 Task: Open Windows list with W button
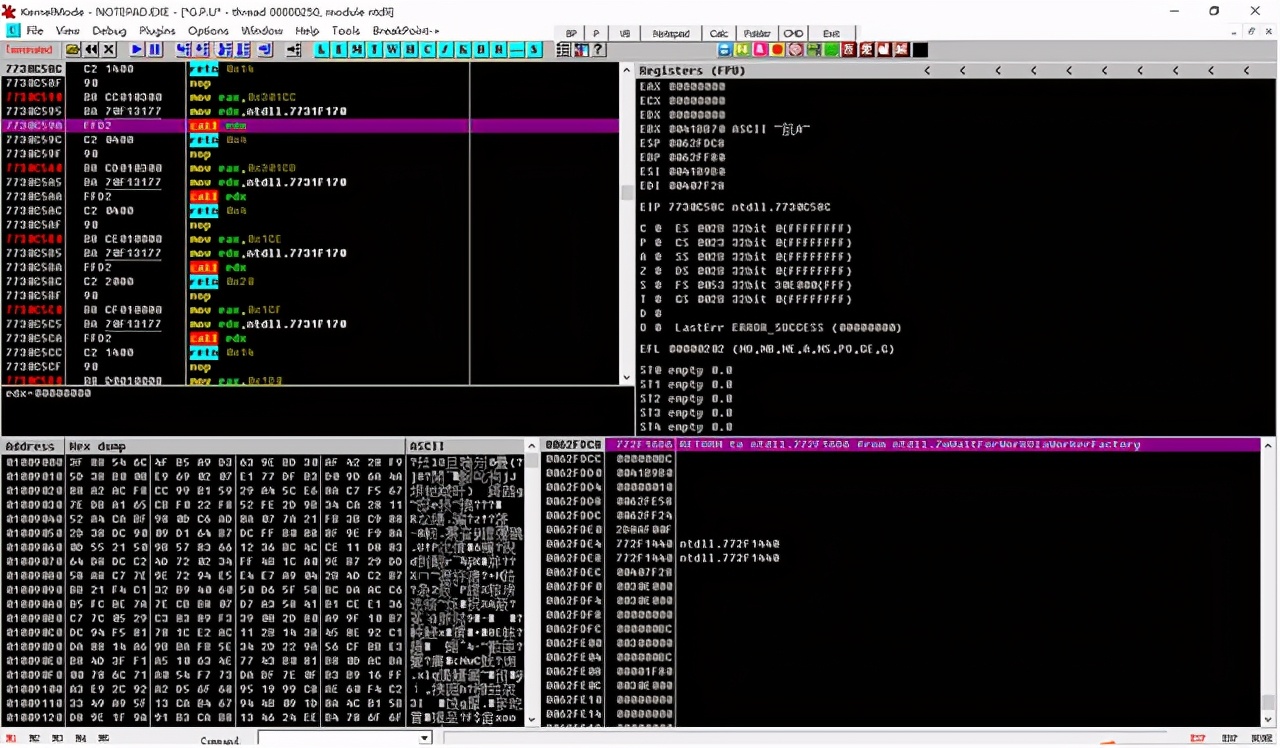(393, 50)
